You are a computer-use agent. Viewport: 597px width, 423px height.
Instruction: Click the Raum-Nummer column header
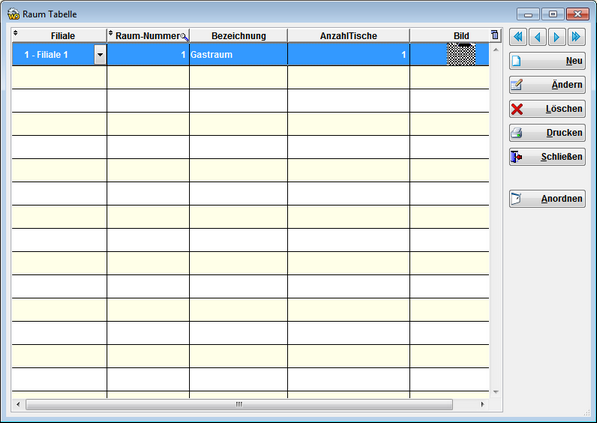click(148, 36)
